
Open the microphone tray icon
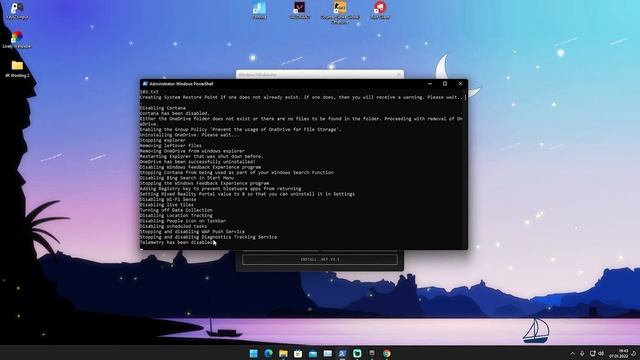(x=582, y=353)
